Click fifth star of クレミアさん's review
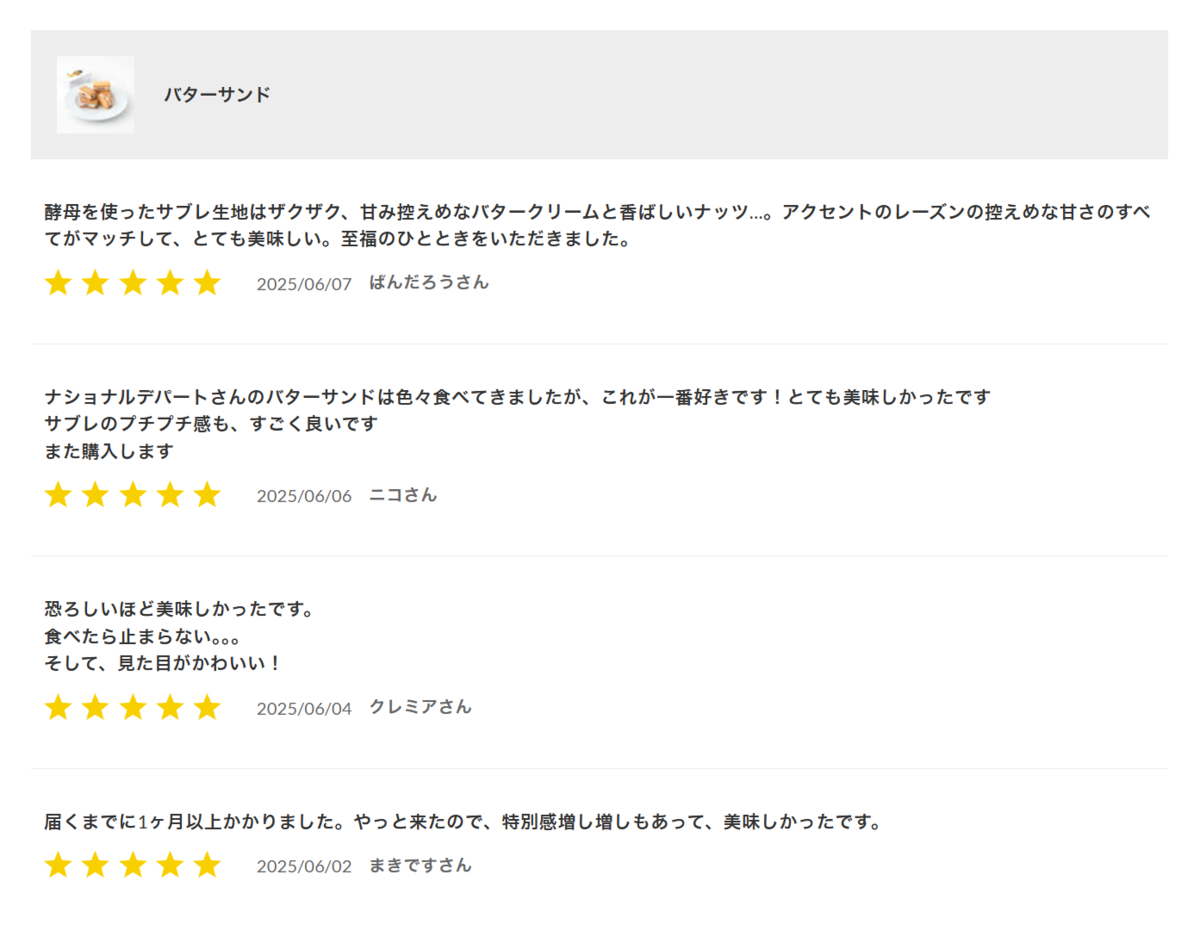Viewport: 1200px width, 943px height. pos(207,708)
